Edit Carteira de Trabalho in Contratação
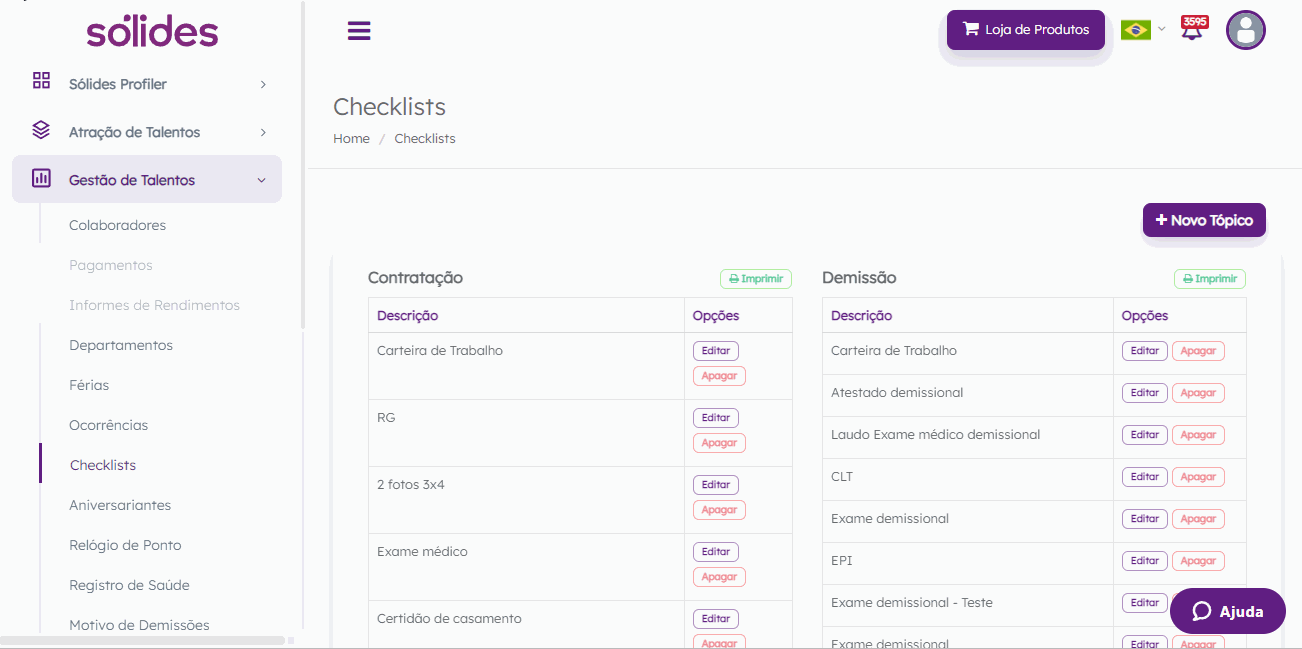 (716, 351)
